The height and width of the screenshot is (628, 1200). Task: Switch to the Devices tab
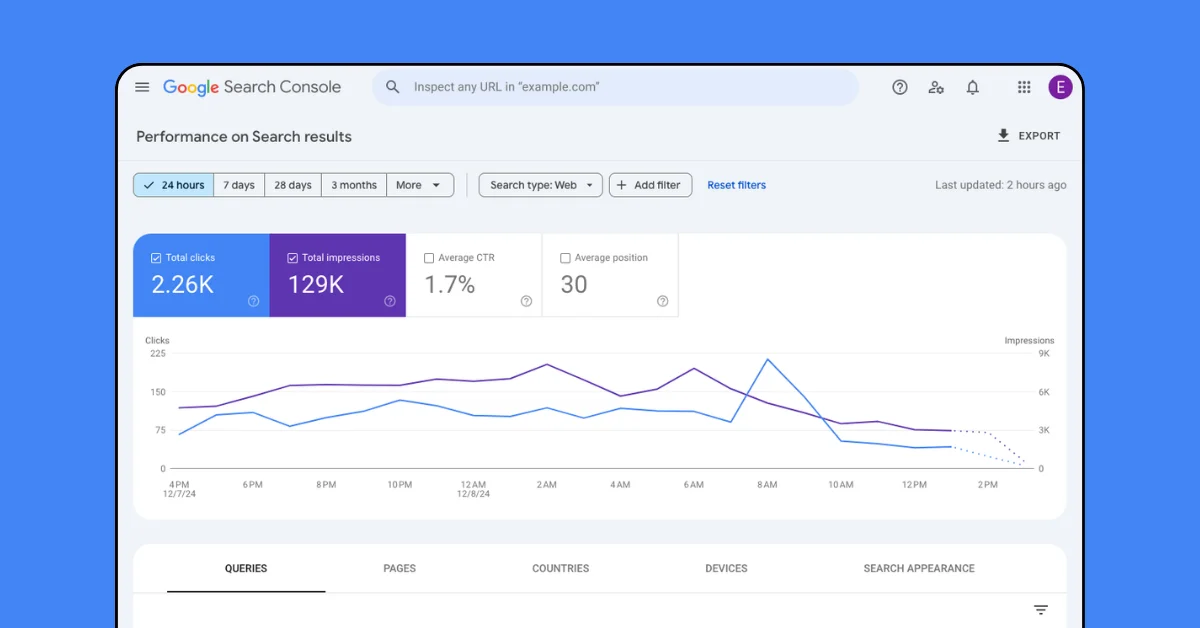pyautogui.click(x=726, y=568)
